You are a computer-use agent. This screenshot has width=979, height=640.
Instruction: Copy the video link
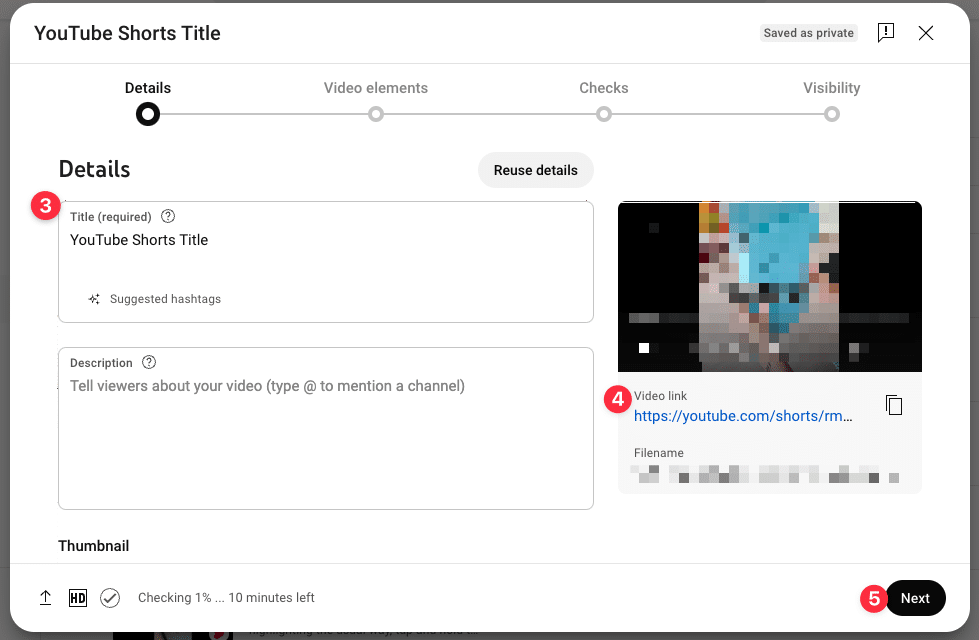[894, 405]
